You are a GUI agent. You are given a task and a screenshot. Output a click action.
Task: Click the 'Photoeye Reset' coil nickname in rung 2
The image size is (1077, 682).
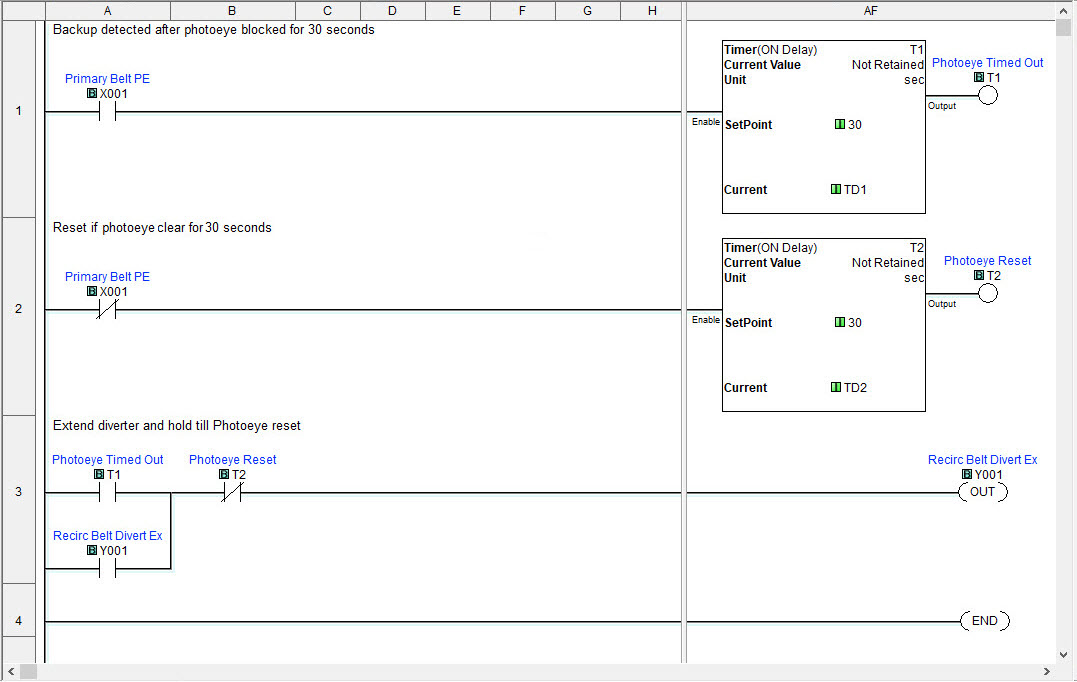point(987,260)
